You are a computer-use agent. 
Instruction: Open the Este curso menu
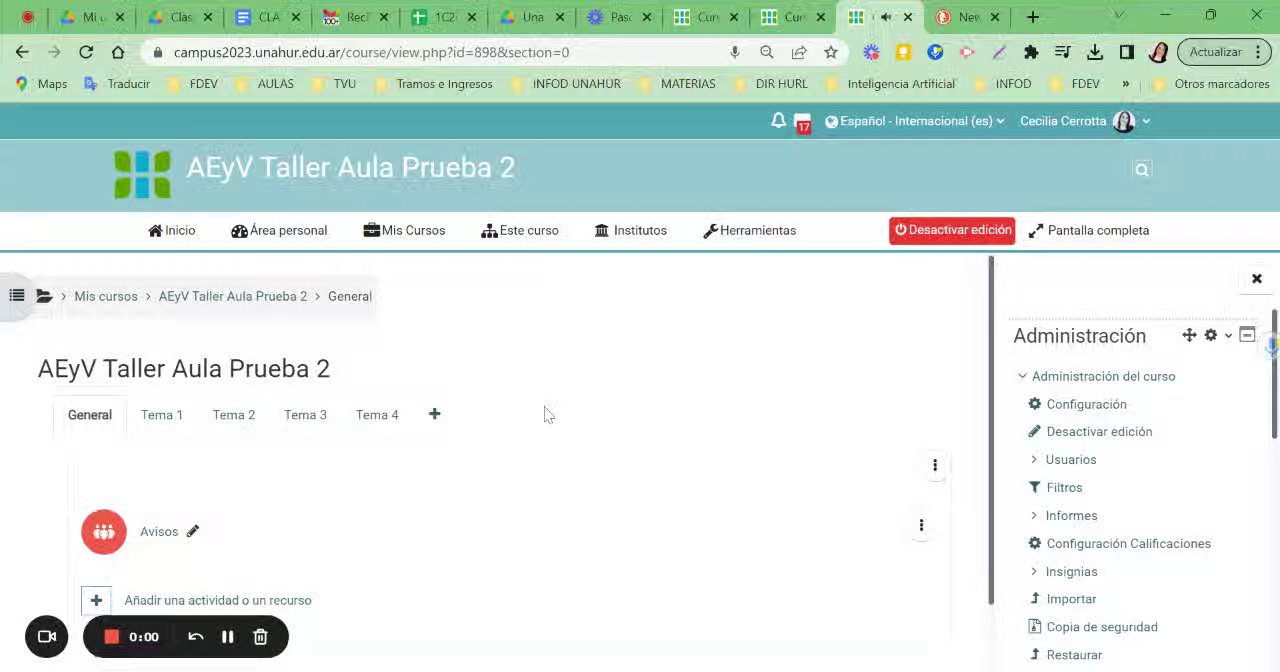pyautogui.click(x=520, y=230)
